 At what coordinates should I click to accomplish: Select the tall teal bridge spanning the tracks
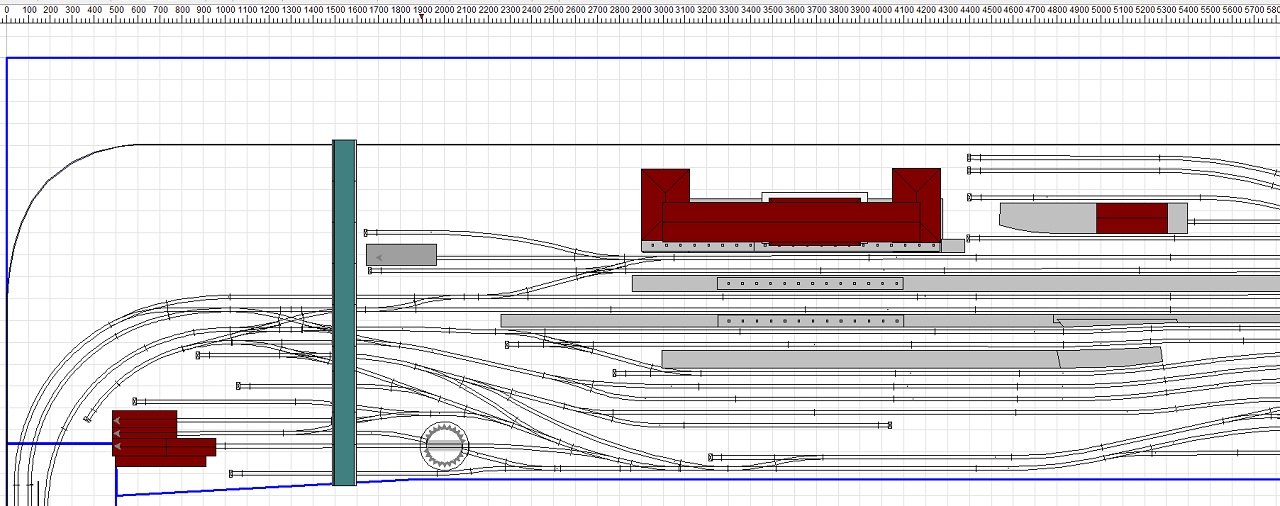coord(344,312)
